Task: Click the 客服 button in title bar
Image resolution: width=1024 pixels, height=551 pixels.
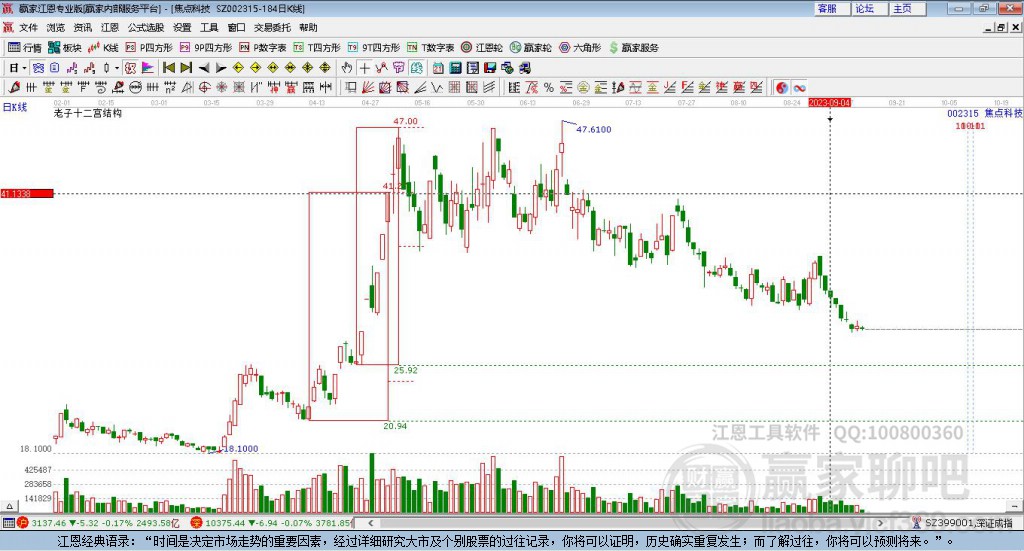Action: [832, 8]
